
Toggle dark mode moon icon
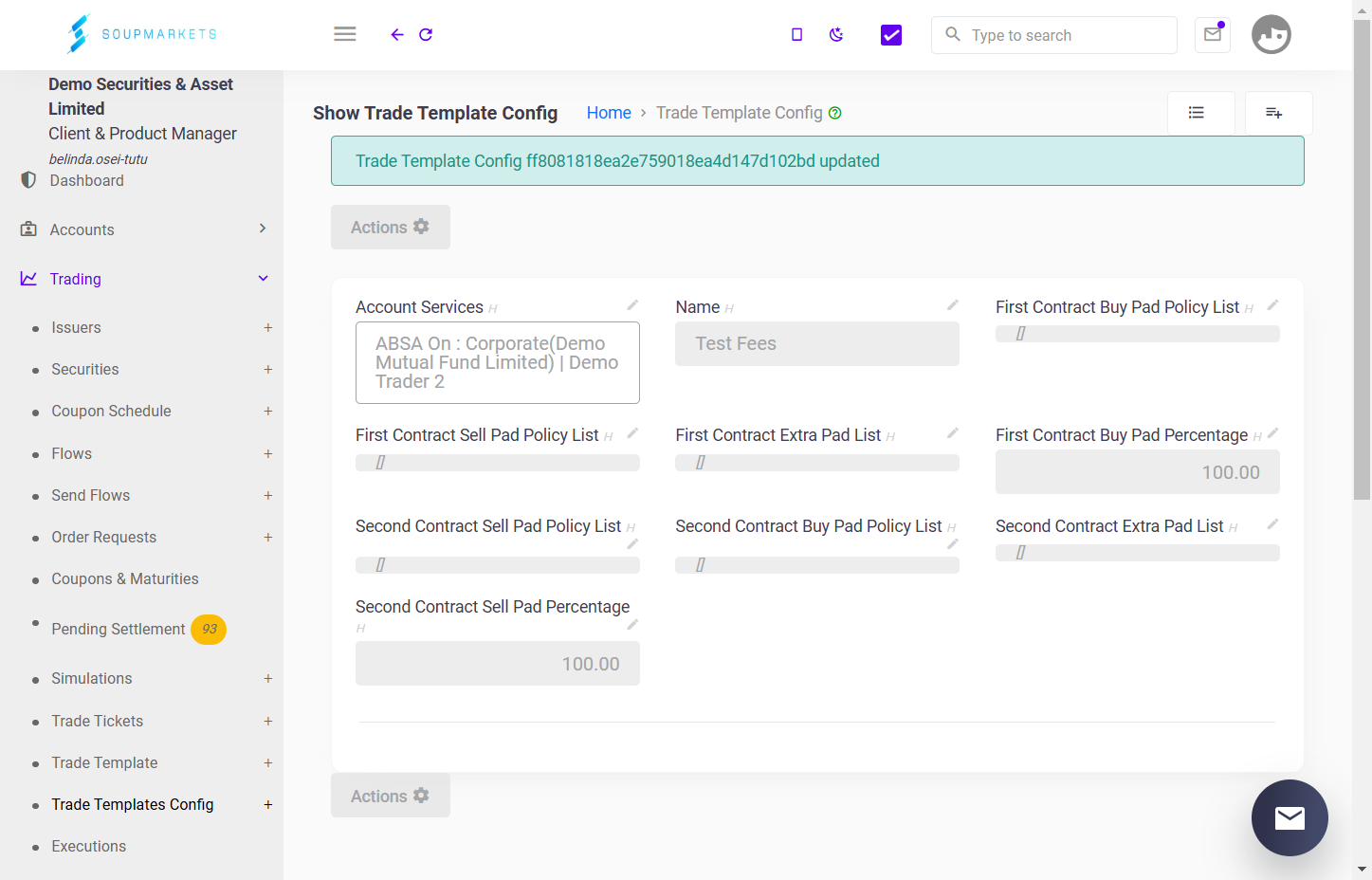pos(836,34)
